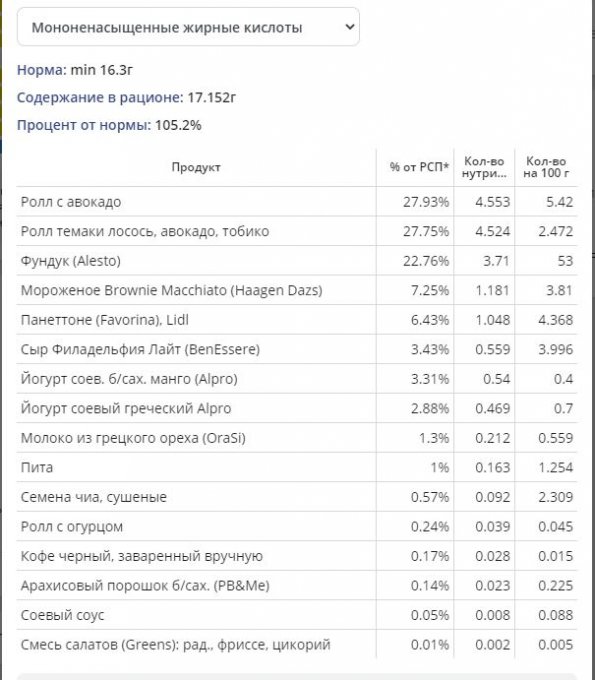Select the Ролл с авокадо row

(297, 202)
